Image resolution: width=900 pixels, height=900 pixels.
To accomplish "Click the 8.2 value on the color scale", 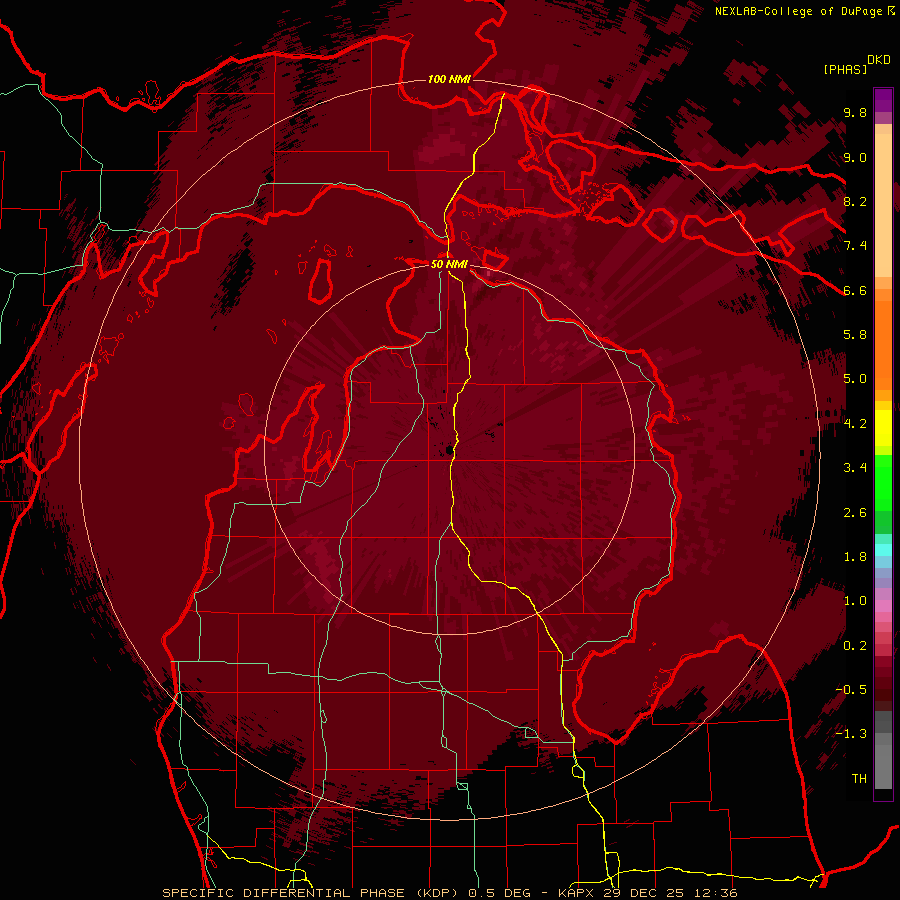I will 855,201.
